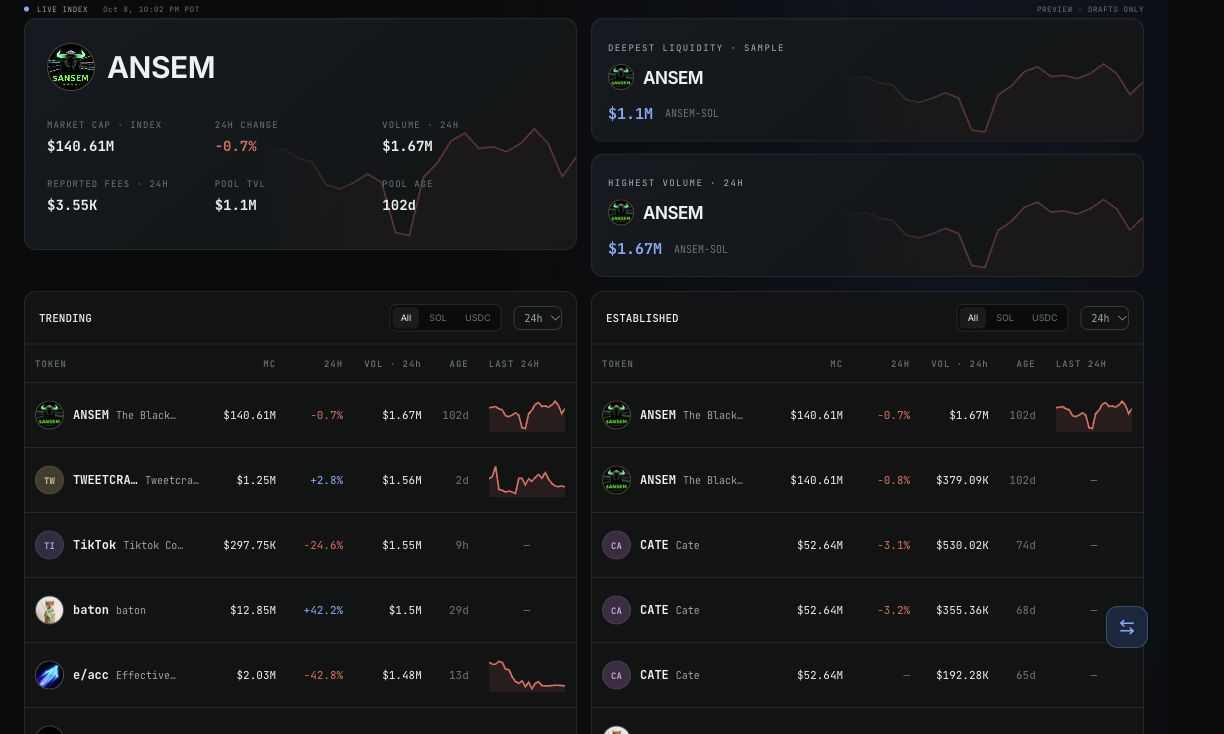This screenshot has height=734, width=1224.
Task: Click the $140.61M market cap value in header
Action: (x=81, y=146)
